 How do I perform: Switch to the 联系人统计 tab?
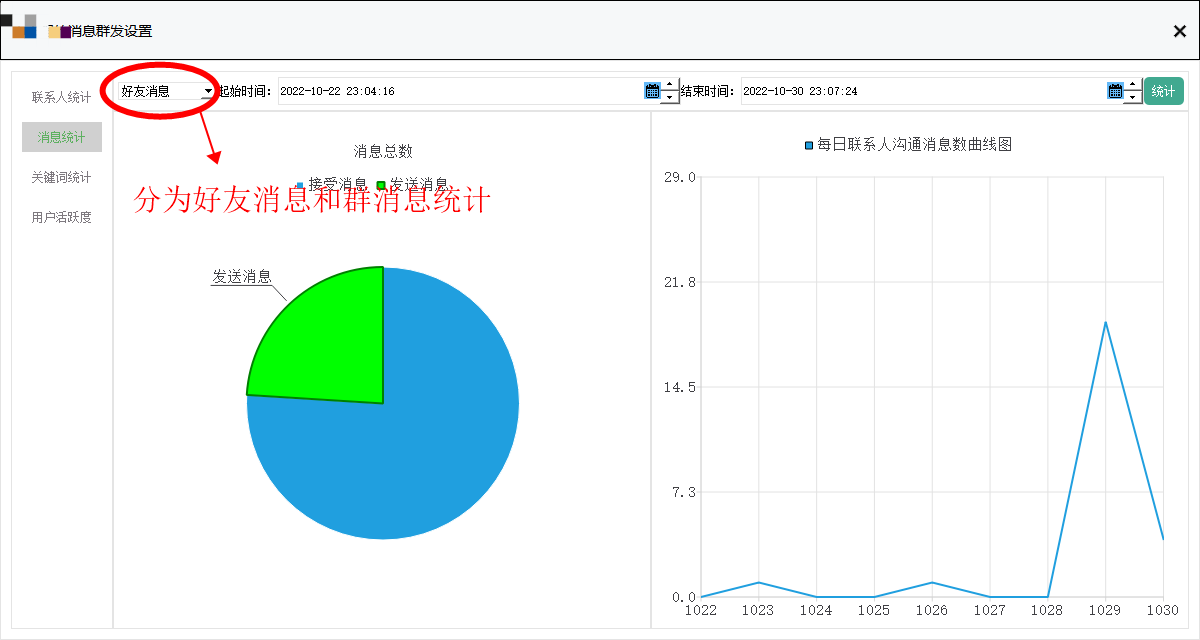click(61, 97)
